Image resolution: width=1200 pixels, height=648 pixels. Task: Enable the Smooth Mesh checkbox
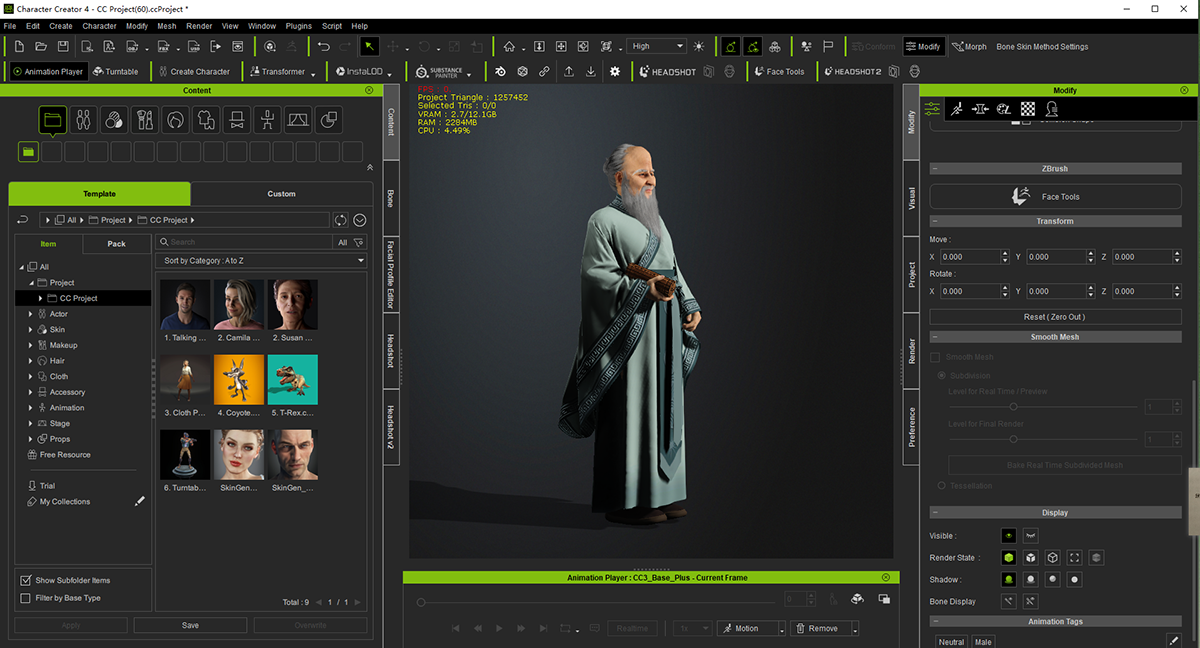[x=936, y=357]
